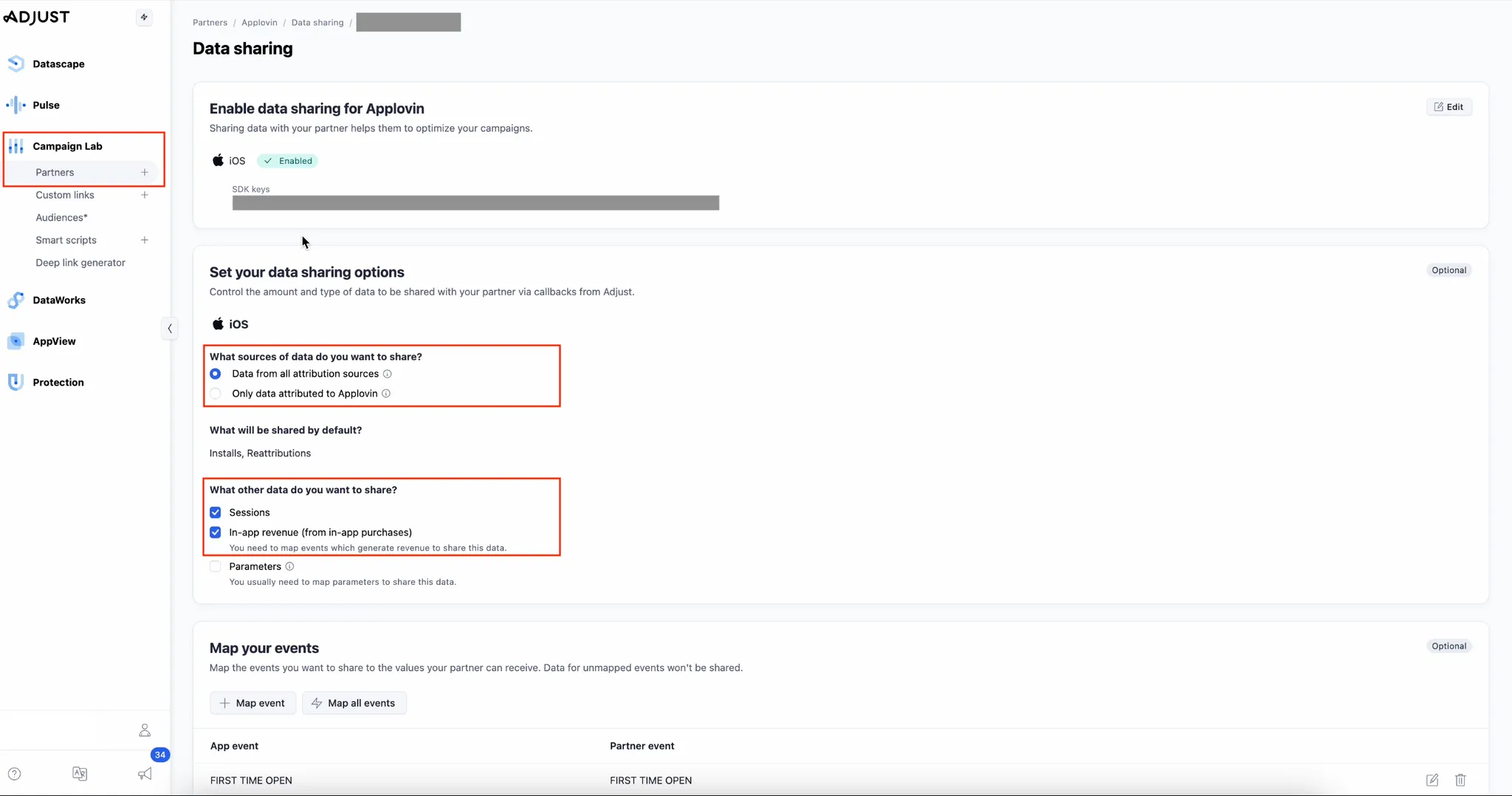Screen dimensions: 1512x796
Task: Click the Apple iOS icon under sharing options
Action: (x=218, y=323)
